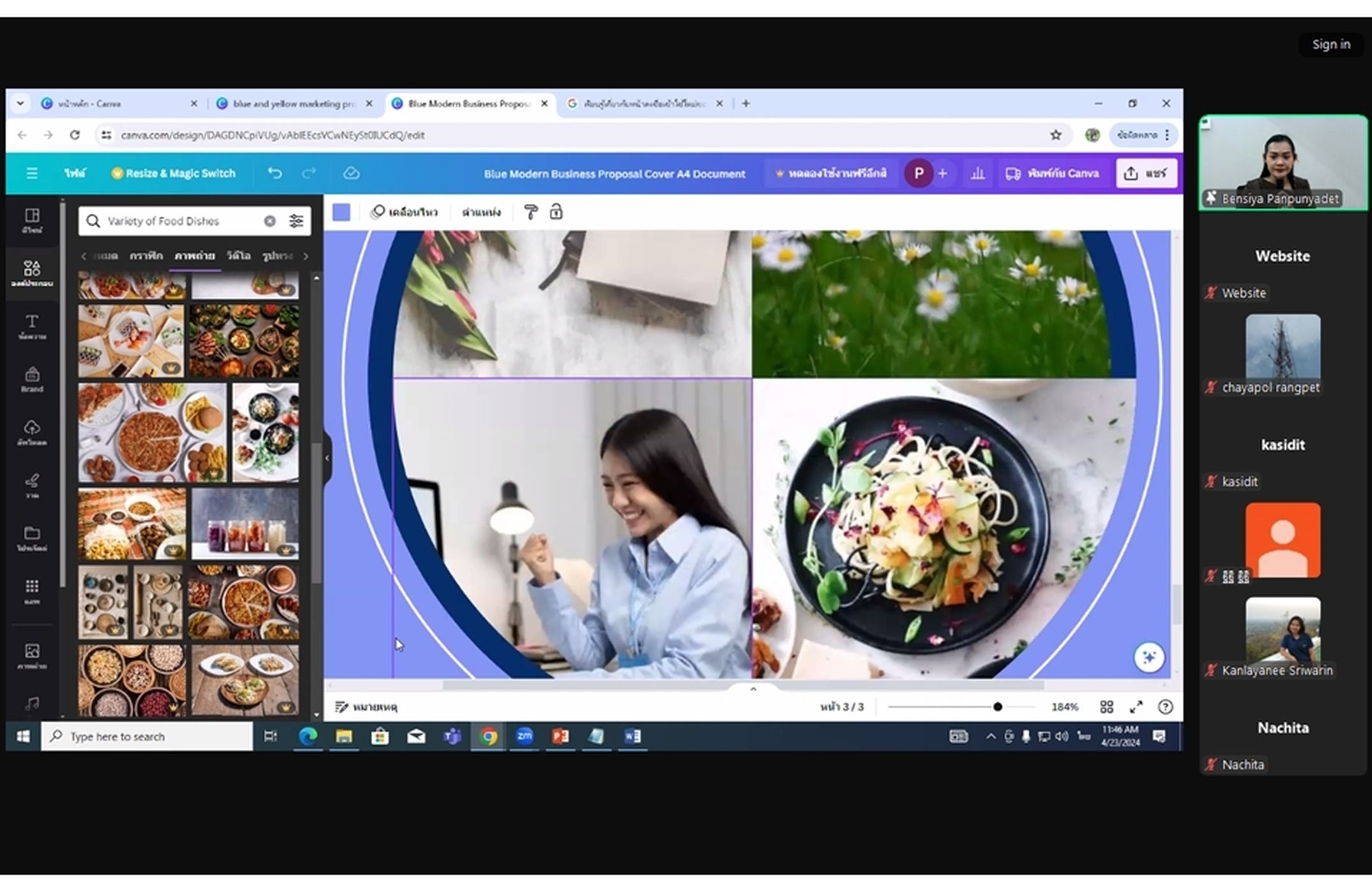
Task: Reload the Canva page
Action: pyautogui.click(x=75, y=135)
